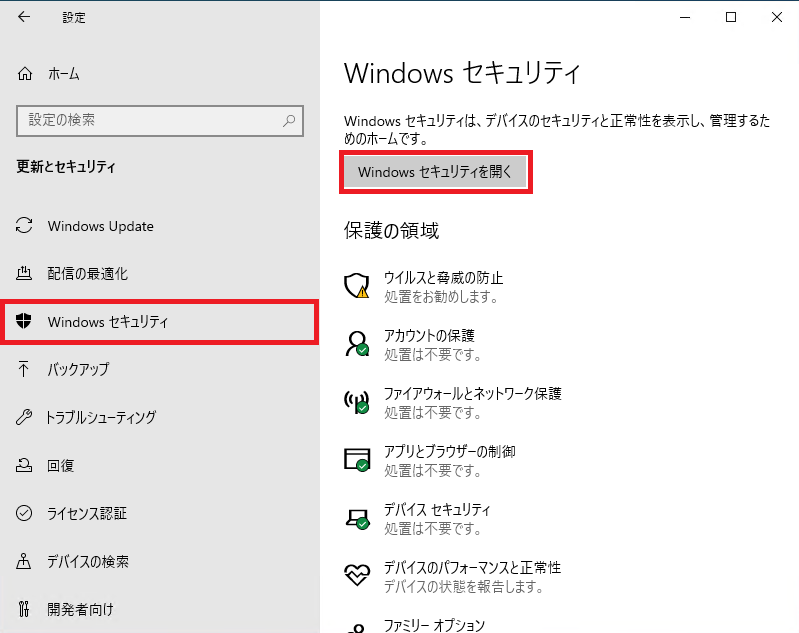Click the アカウントの保護 person icon

point(357,344)
